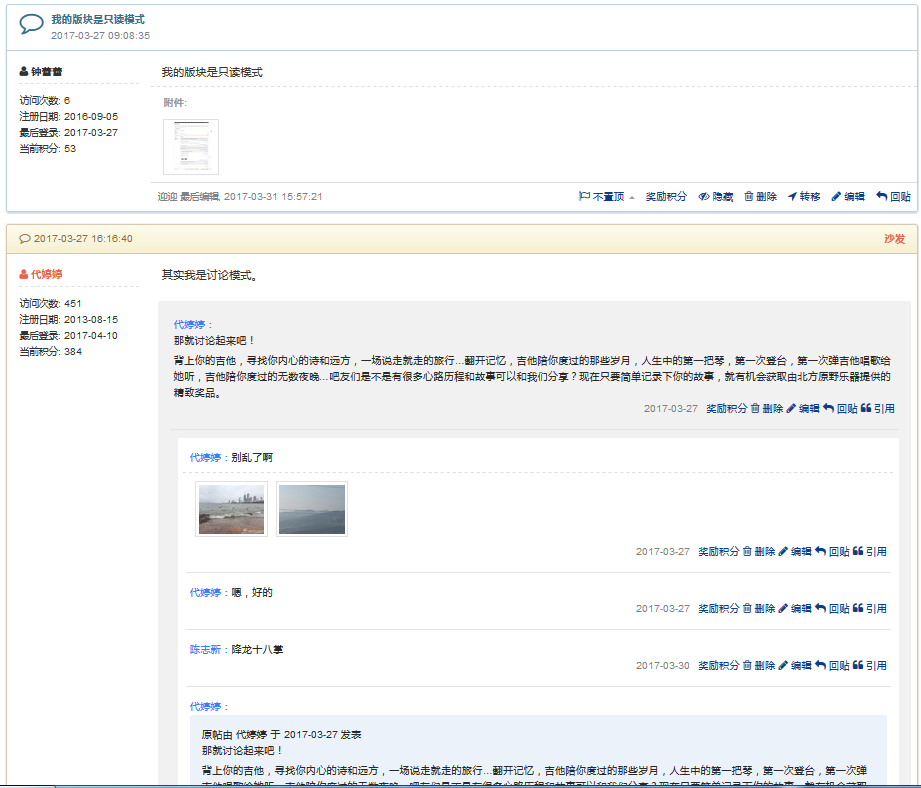Screen dimensions: 921x788
Task: Open the second beach photo thumbnail
Action: [x=312, y=509]
